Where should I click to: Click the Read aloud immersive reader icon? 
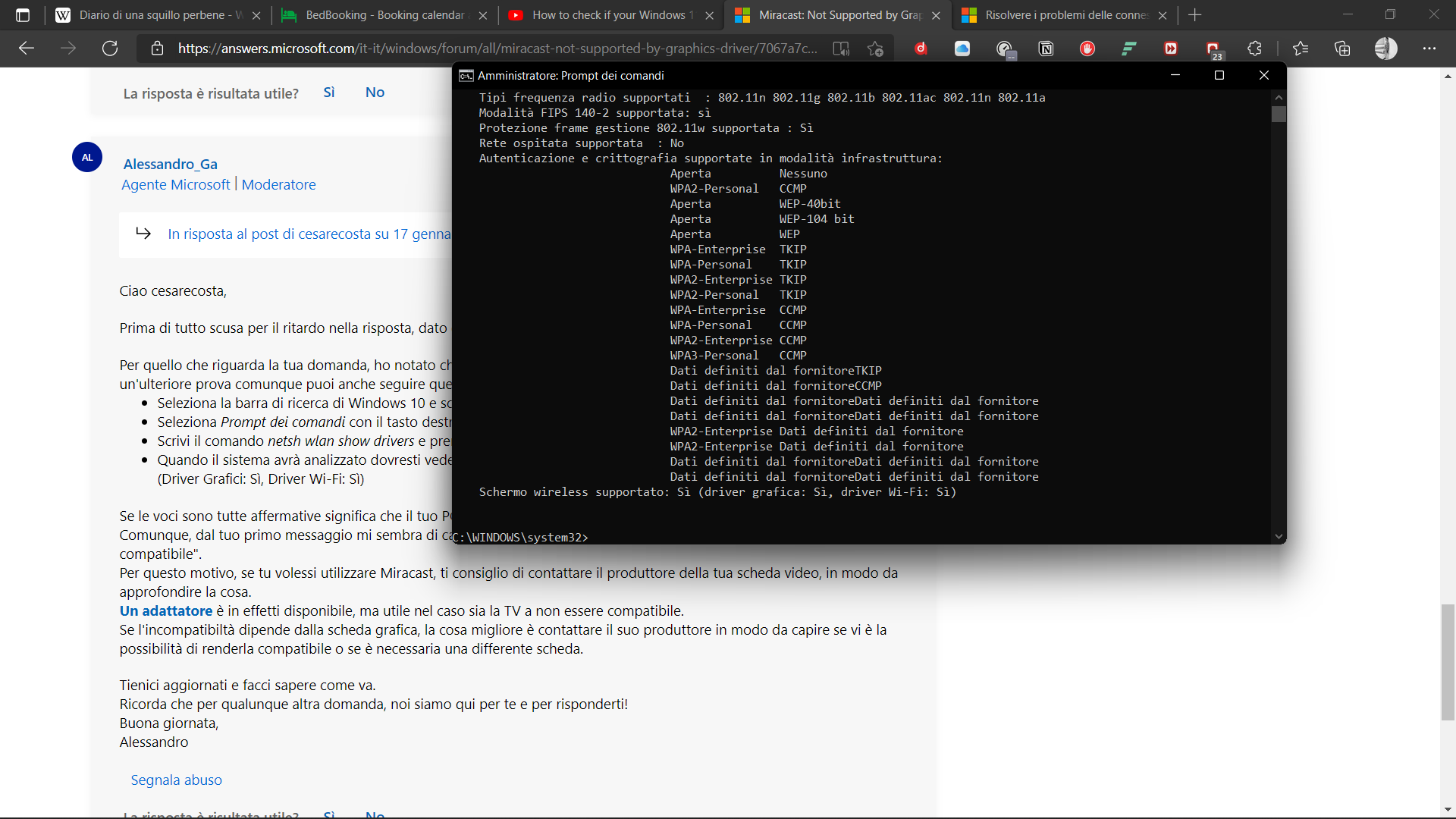(x=841, y=49)
